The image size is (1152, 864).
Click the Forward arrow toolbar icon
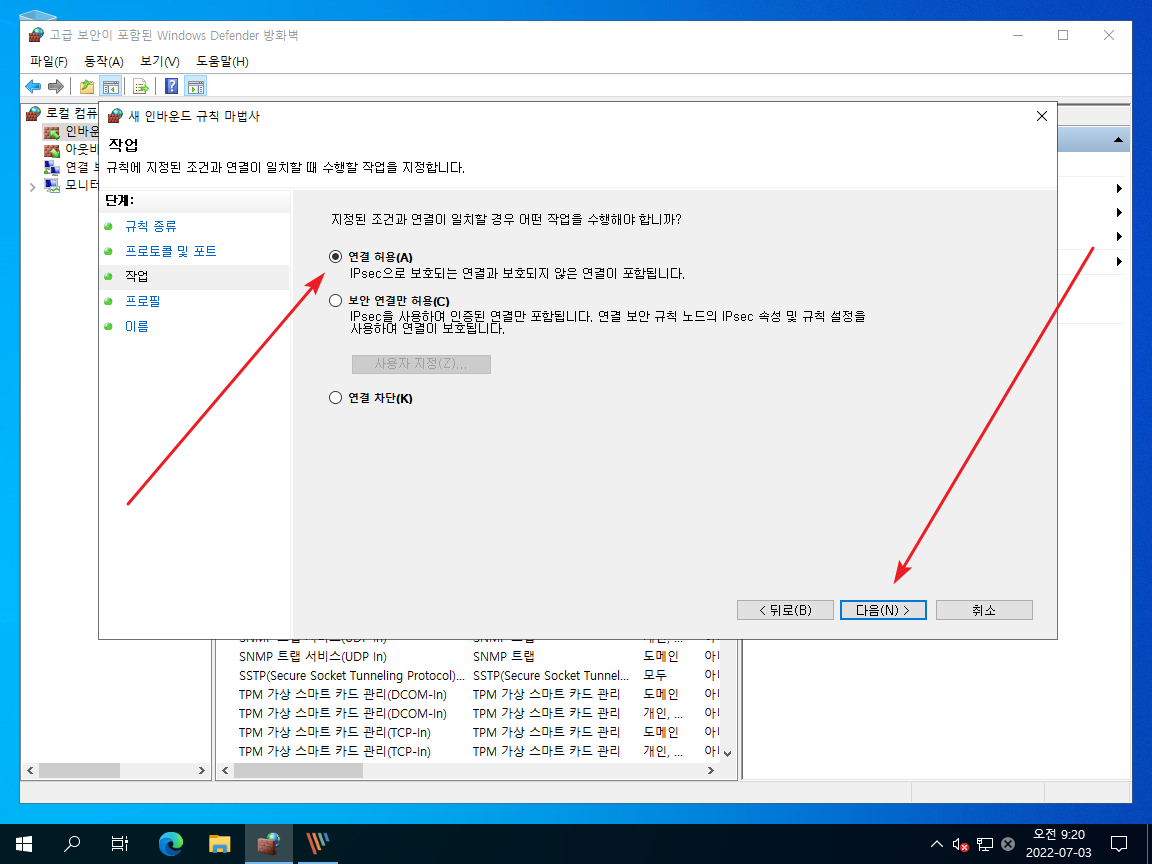pyautogui.click(x=56, y=87)
